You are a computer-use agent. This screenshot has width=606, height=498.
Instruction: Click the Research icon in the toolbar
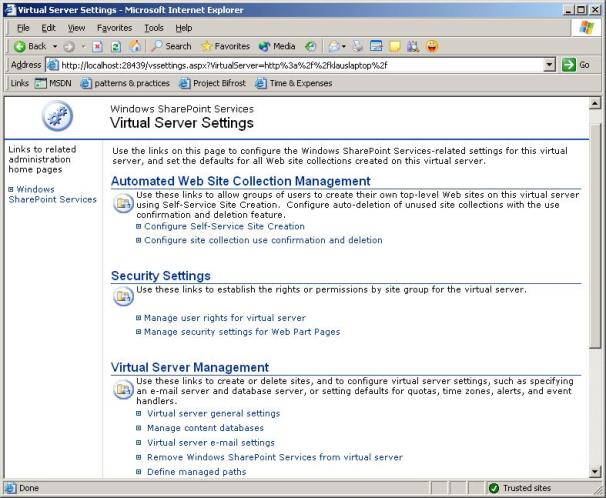(x=413, y=47)
